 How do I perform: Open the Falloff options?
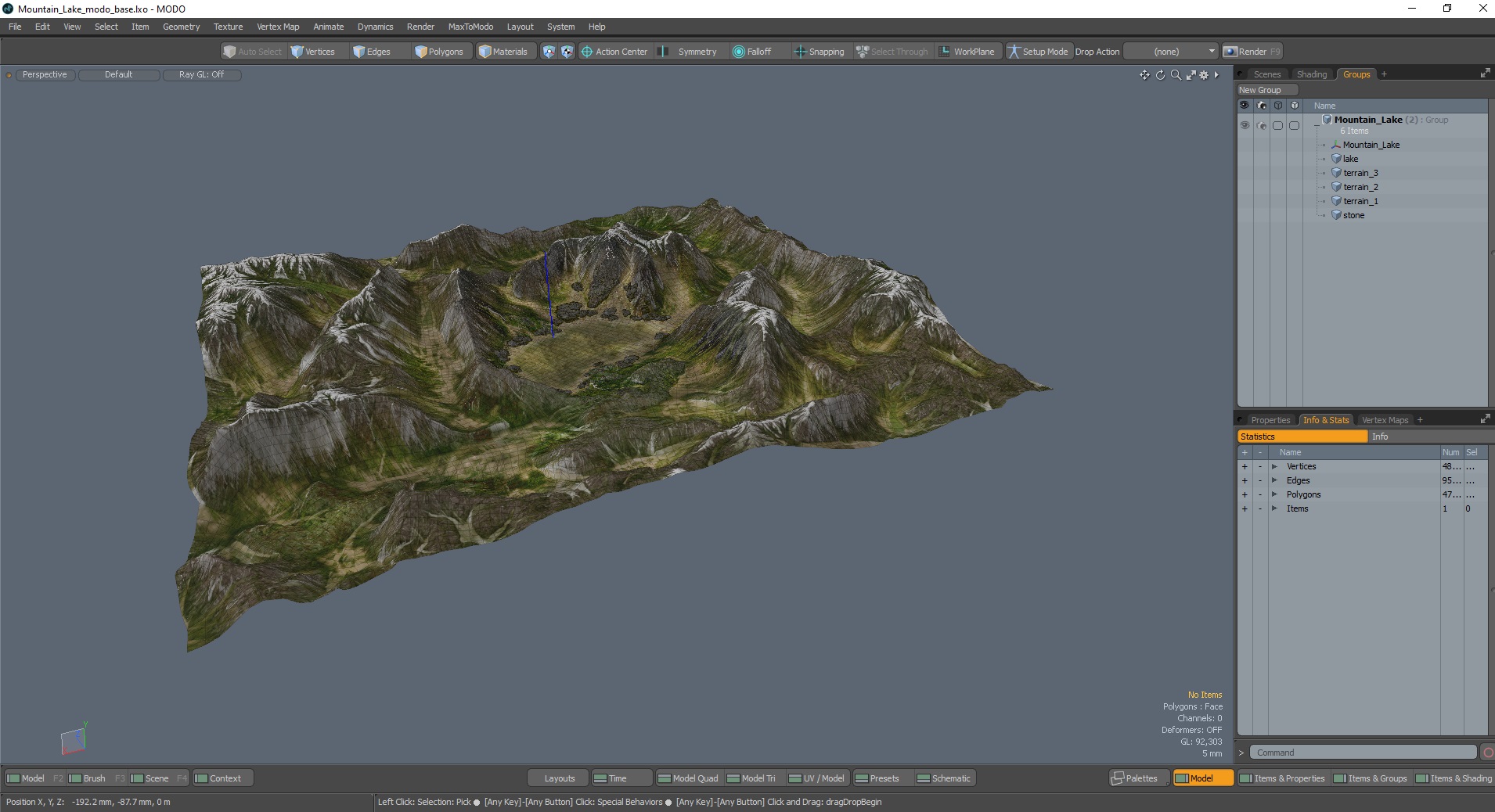(x=752, y=52)
